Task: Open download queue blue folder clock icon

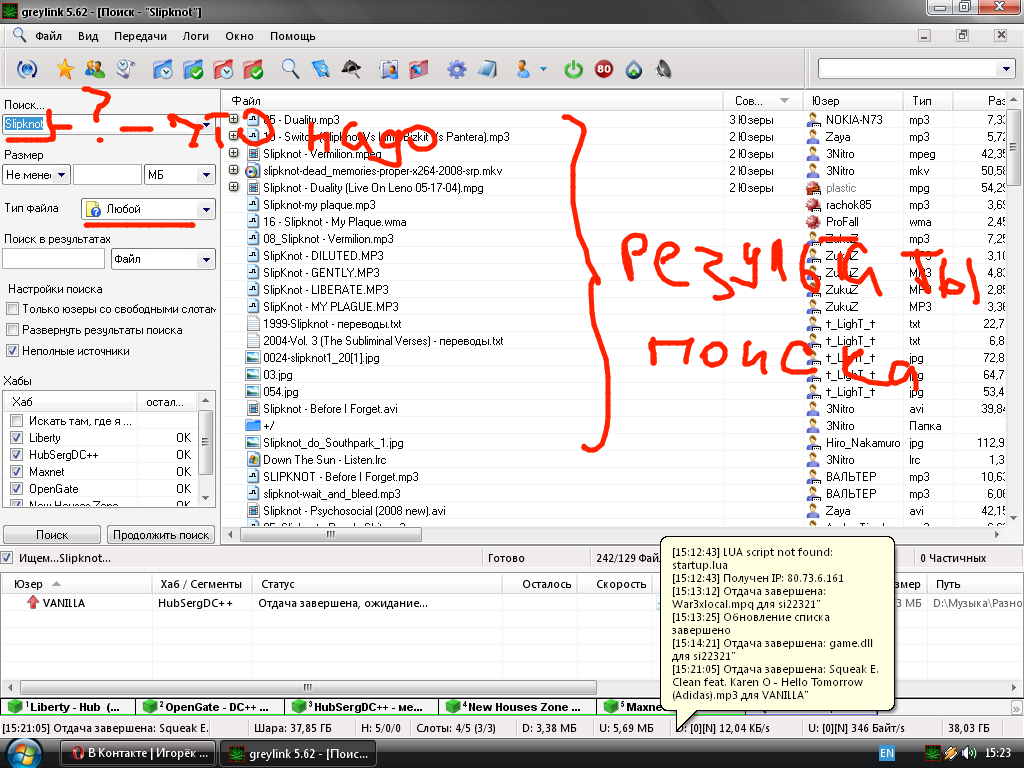Action: pos(162,69)
